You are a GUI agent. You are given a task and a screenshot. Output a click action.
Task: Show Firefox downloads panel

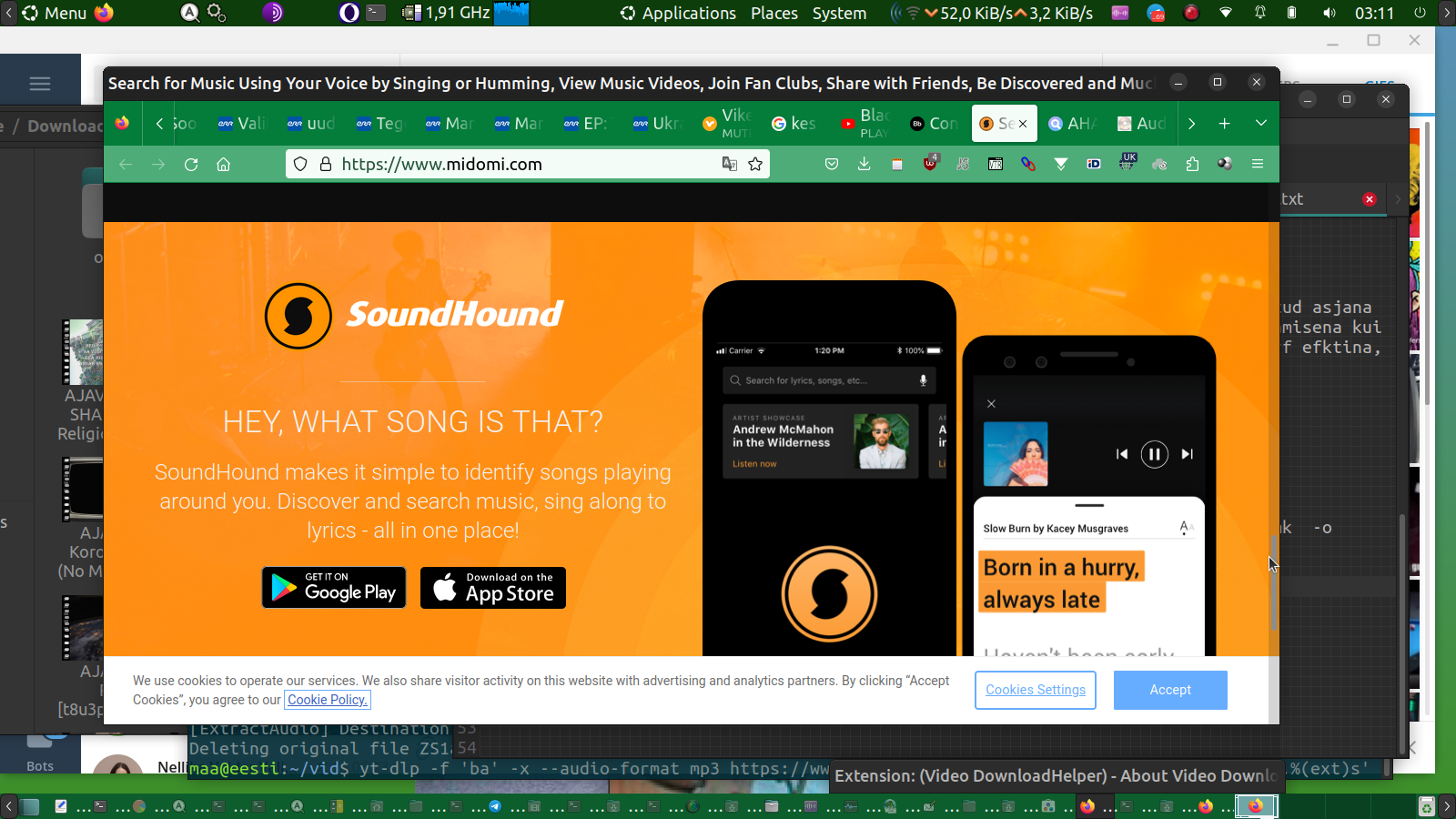tap(864, 165)
